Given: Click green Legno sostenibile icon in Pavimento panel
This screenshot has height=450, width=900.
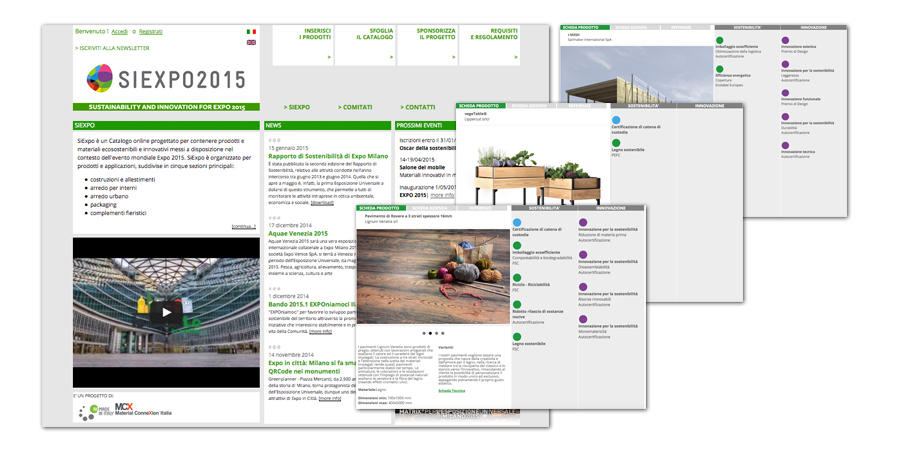Looking at the screenshot, I should (517, 336).
